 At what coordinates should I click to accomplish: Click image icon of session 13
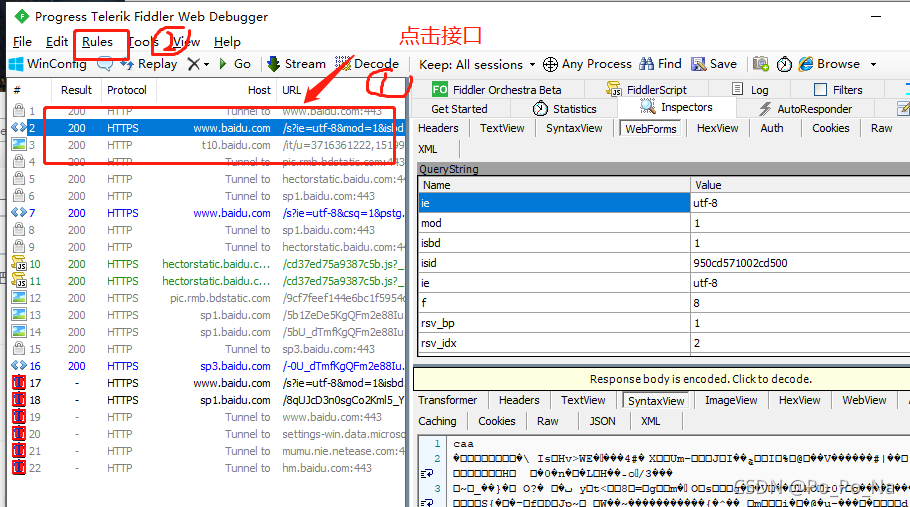(19, 315)
